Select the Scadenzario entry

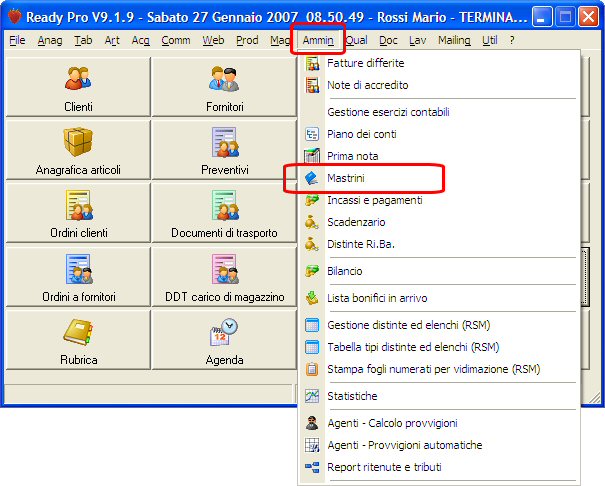[439, 222]
